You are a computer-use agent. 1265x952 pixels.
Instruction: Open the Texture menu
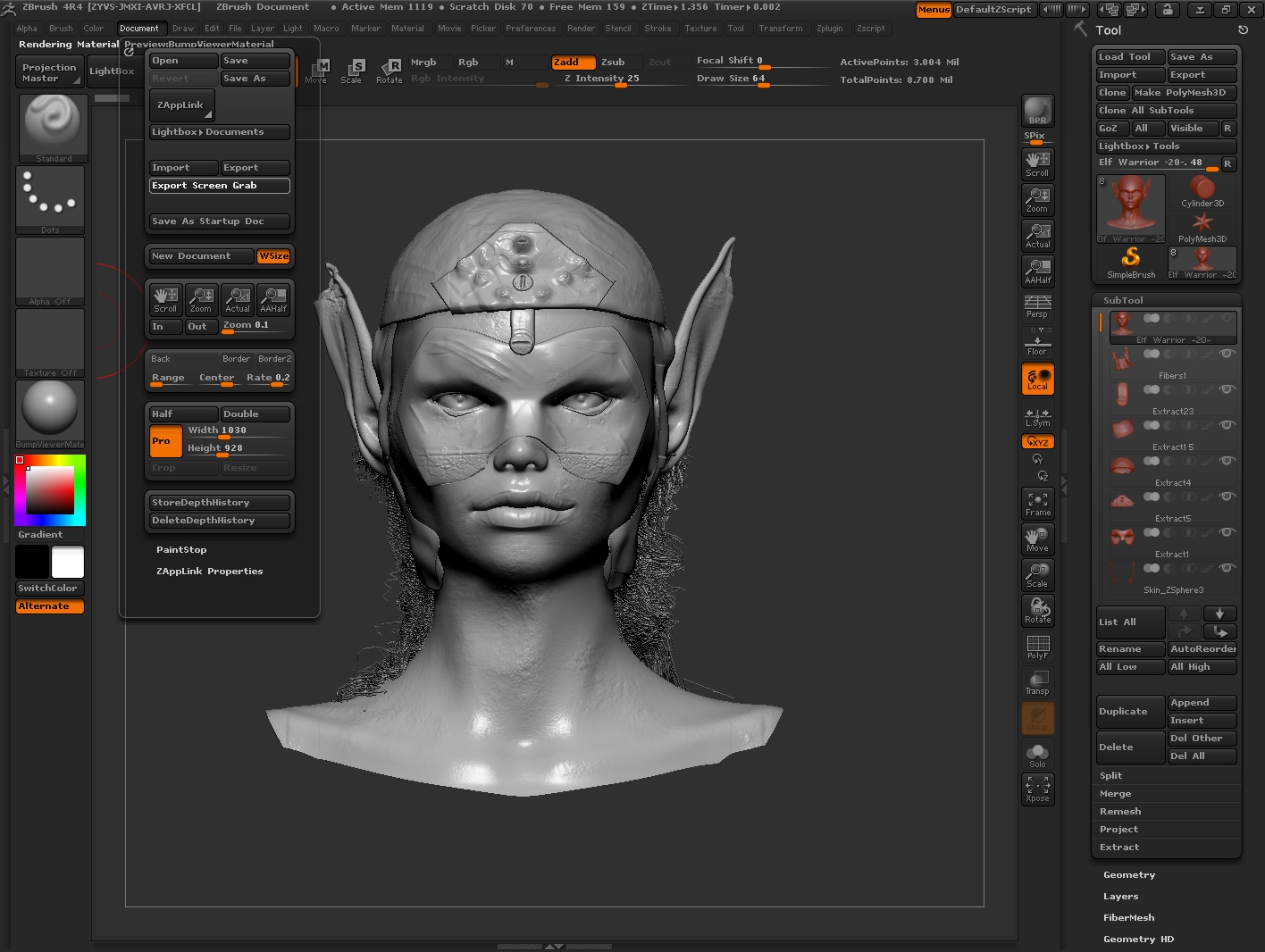[x=700, y=29]
